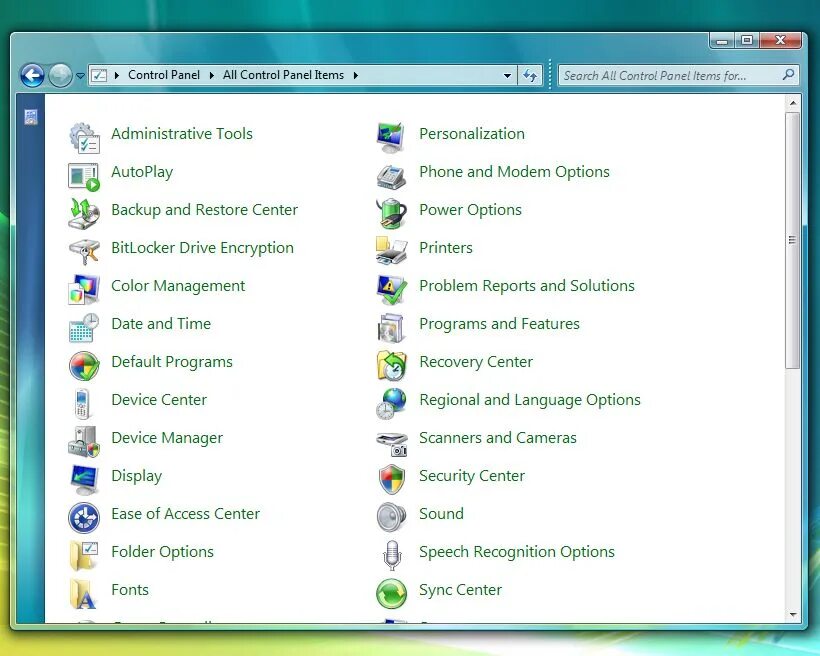
Task: Open the Speech Recognition microphone icon
Action: point(392,555)
